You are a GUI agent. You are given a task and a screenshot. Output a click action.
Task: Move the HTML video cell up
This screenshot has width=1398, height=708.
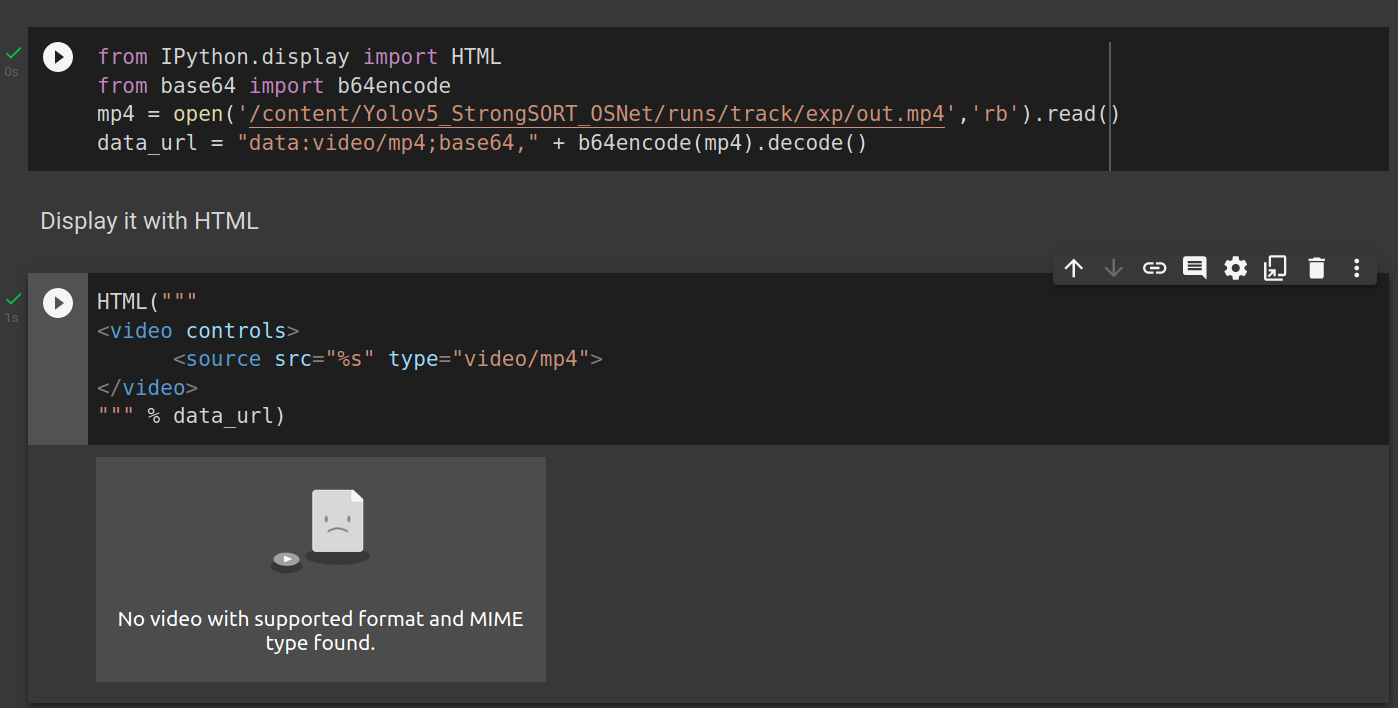pos(1074,268)
